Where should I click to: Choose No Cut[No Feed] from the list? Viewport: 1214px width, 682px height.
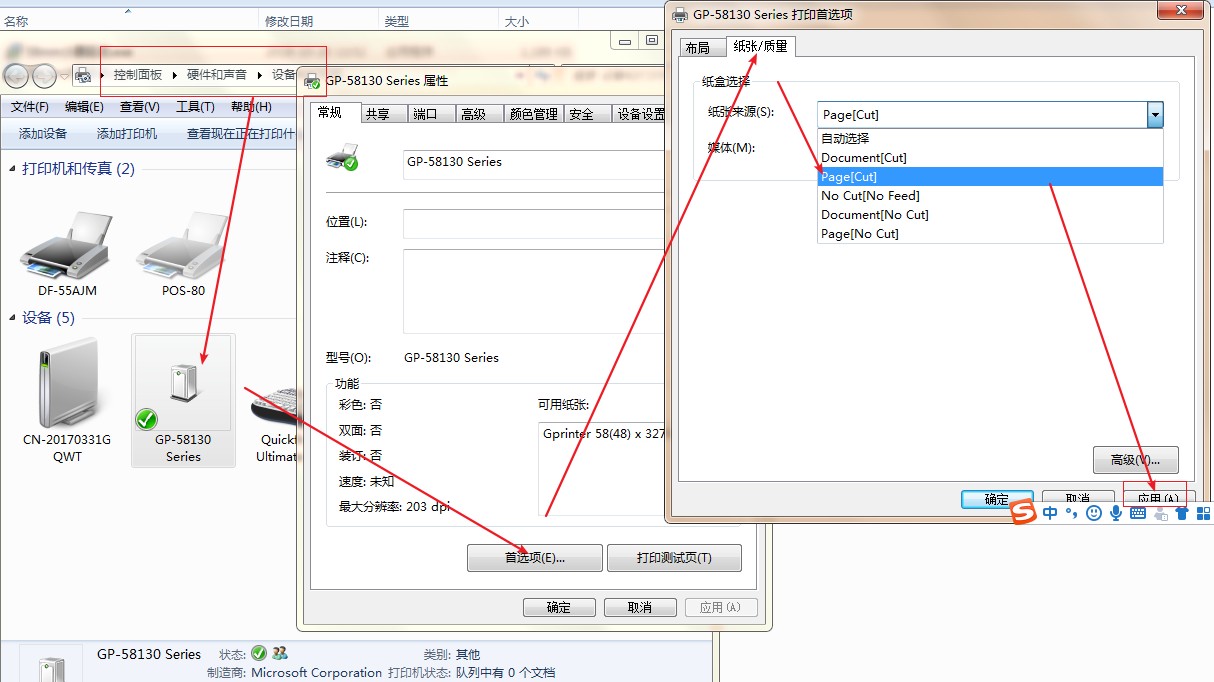pos(990,195)
